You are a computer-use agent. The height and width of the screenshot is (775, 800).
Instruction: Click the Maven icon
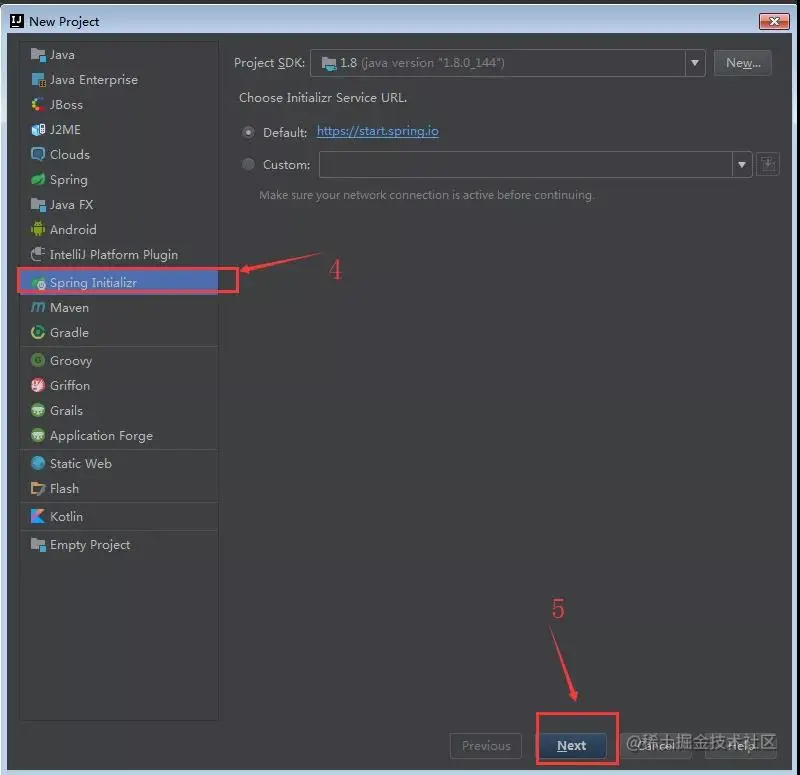pos(38,307)
